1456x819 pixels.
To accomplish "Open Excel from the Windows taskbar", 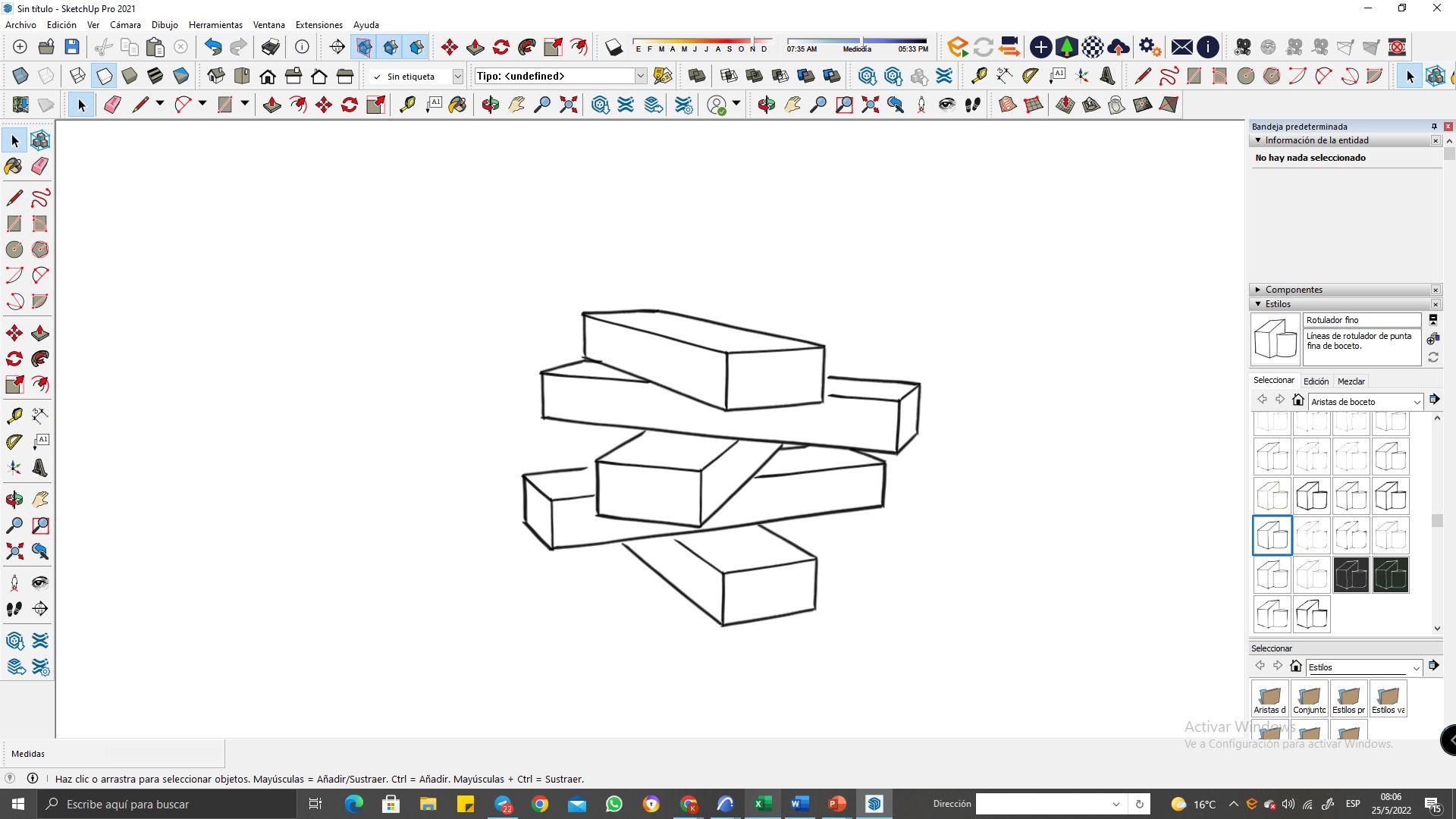I will (763, 804).
